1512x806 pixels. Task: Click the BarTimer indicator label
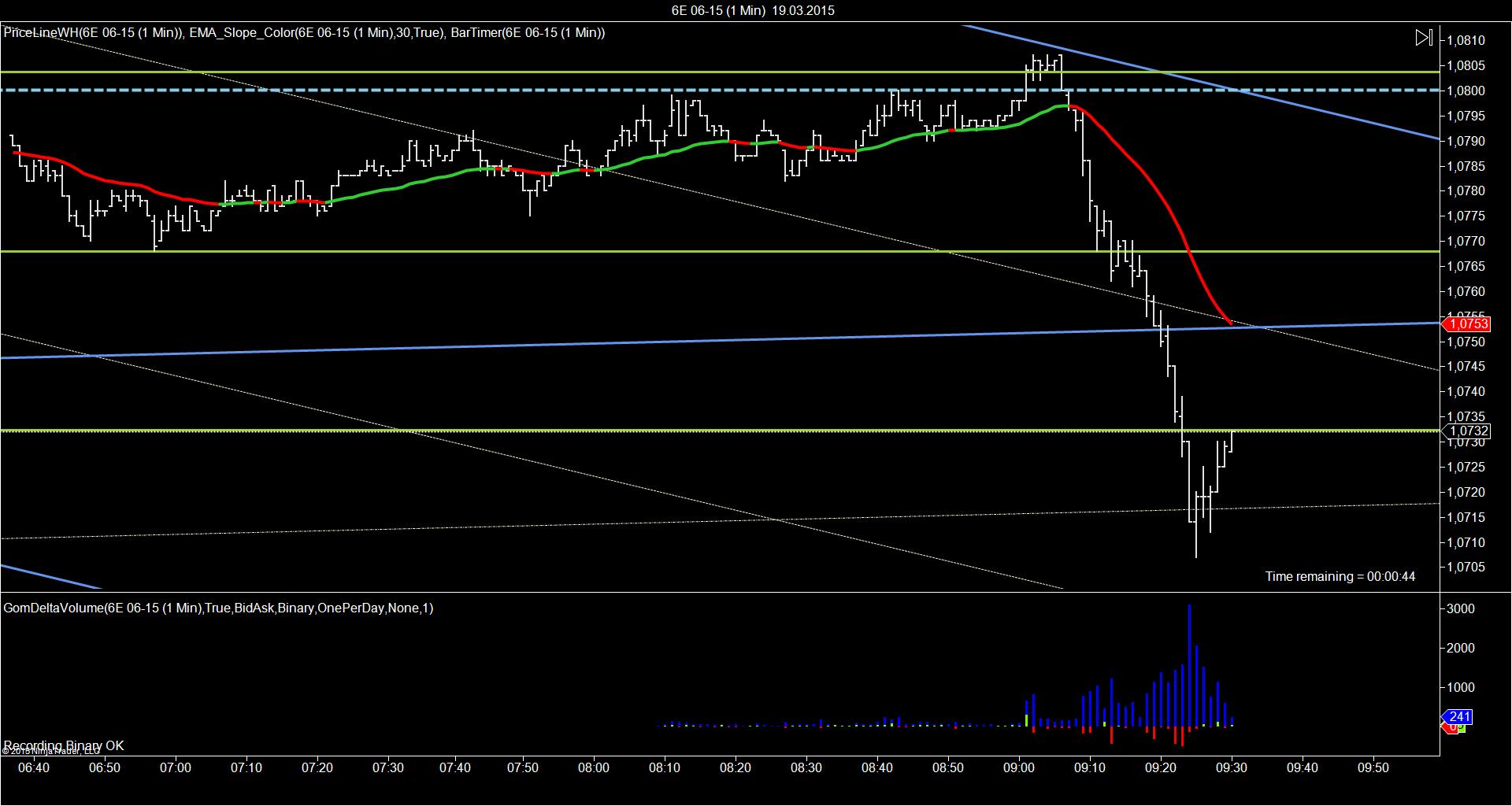coord(528,32)
